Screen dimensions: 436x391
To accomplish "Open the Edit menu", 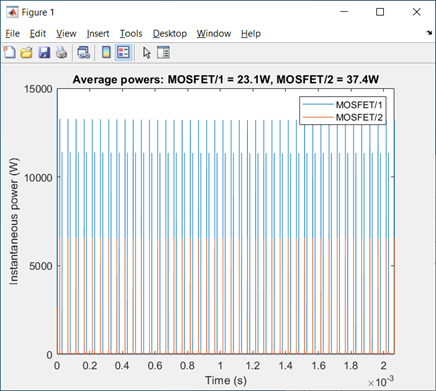I will 38,33.
